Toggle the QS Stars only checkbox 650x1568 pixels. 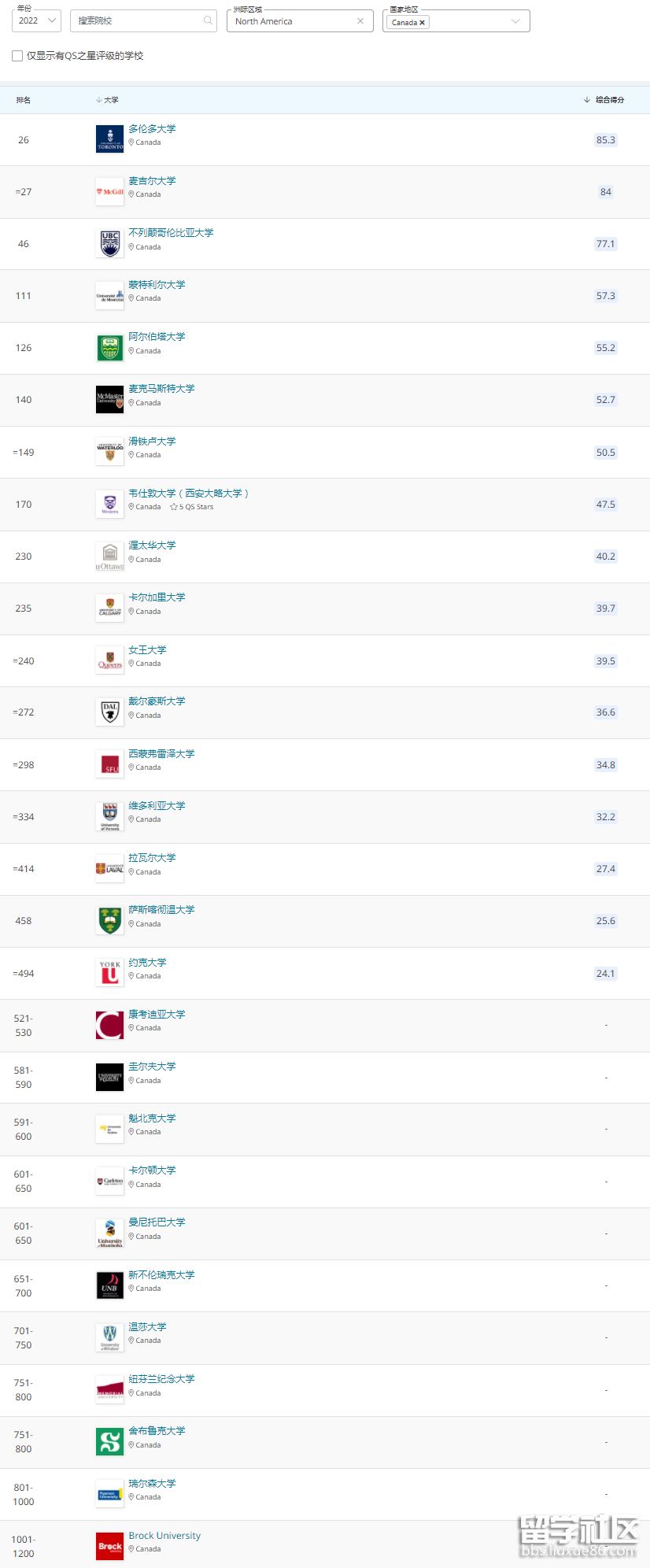(x=17, y=56)
